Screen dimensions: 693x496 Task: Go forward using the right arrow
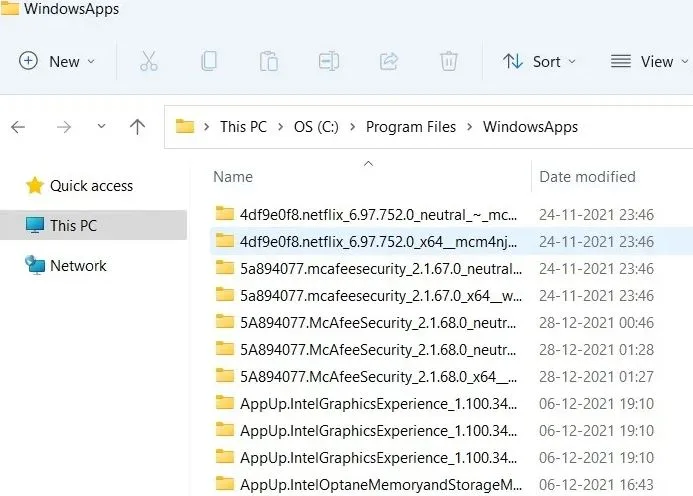(x=64, y=127)
